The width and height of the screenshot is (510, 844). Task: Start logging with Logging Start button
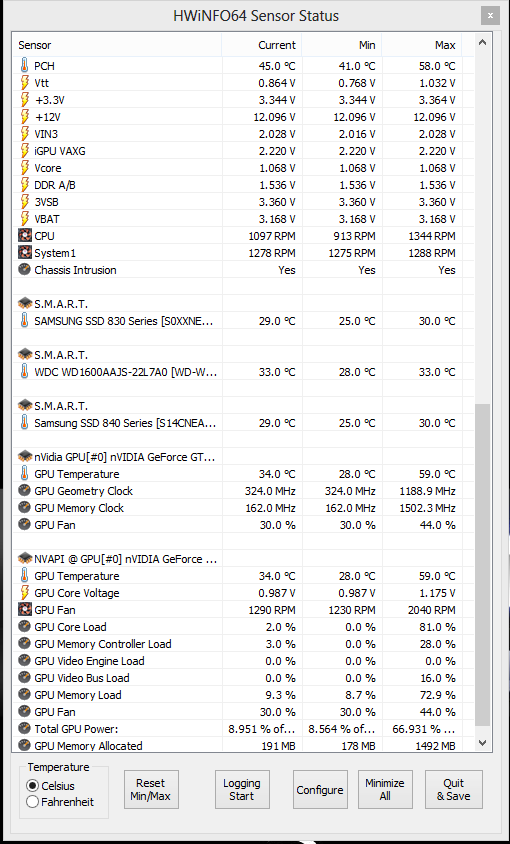(242, 790)
